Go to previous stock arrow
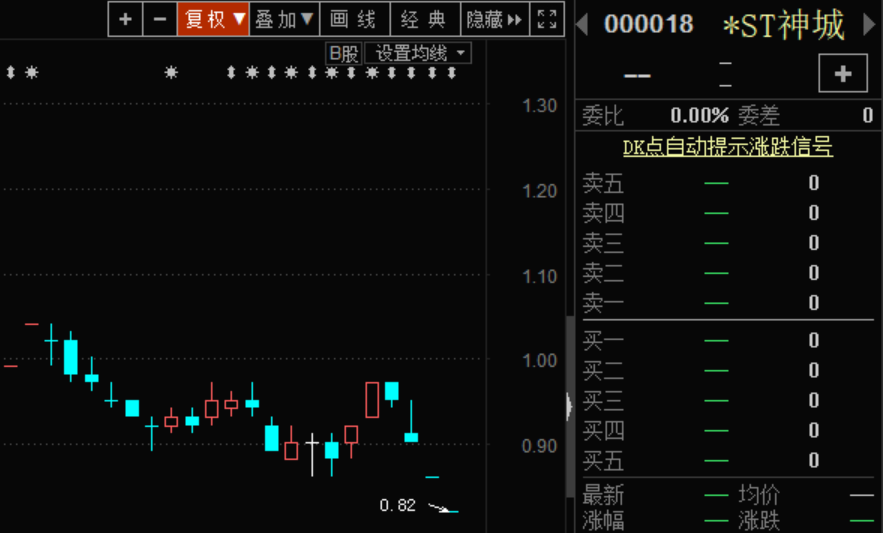 pos(583,24)
